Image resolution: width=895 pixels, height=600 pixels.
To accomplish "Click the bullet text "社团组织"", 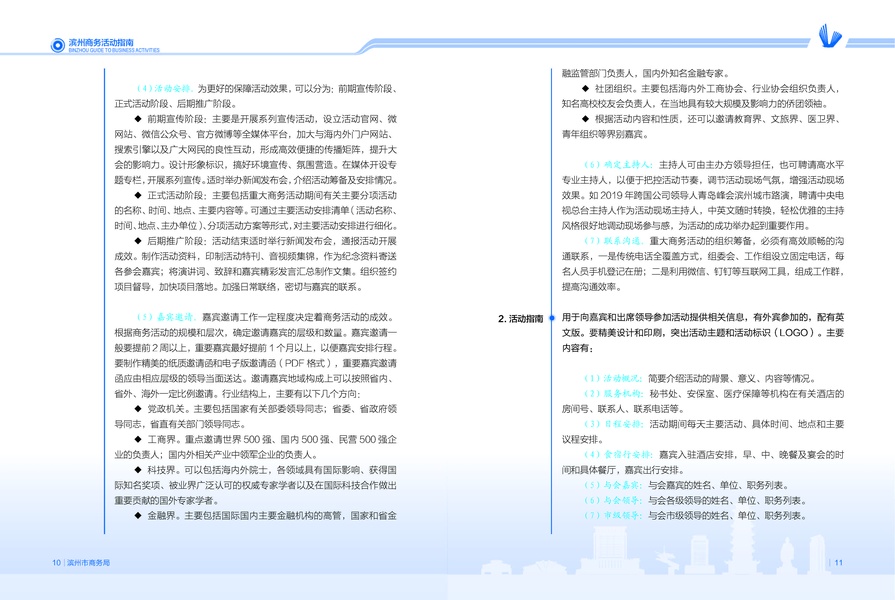I will (x=613, y=88).
